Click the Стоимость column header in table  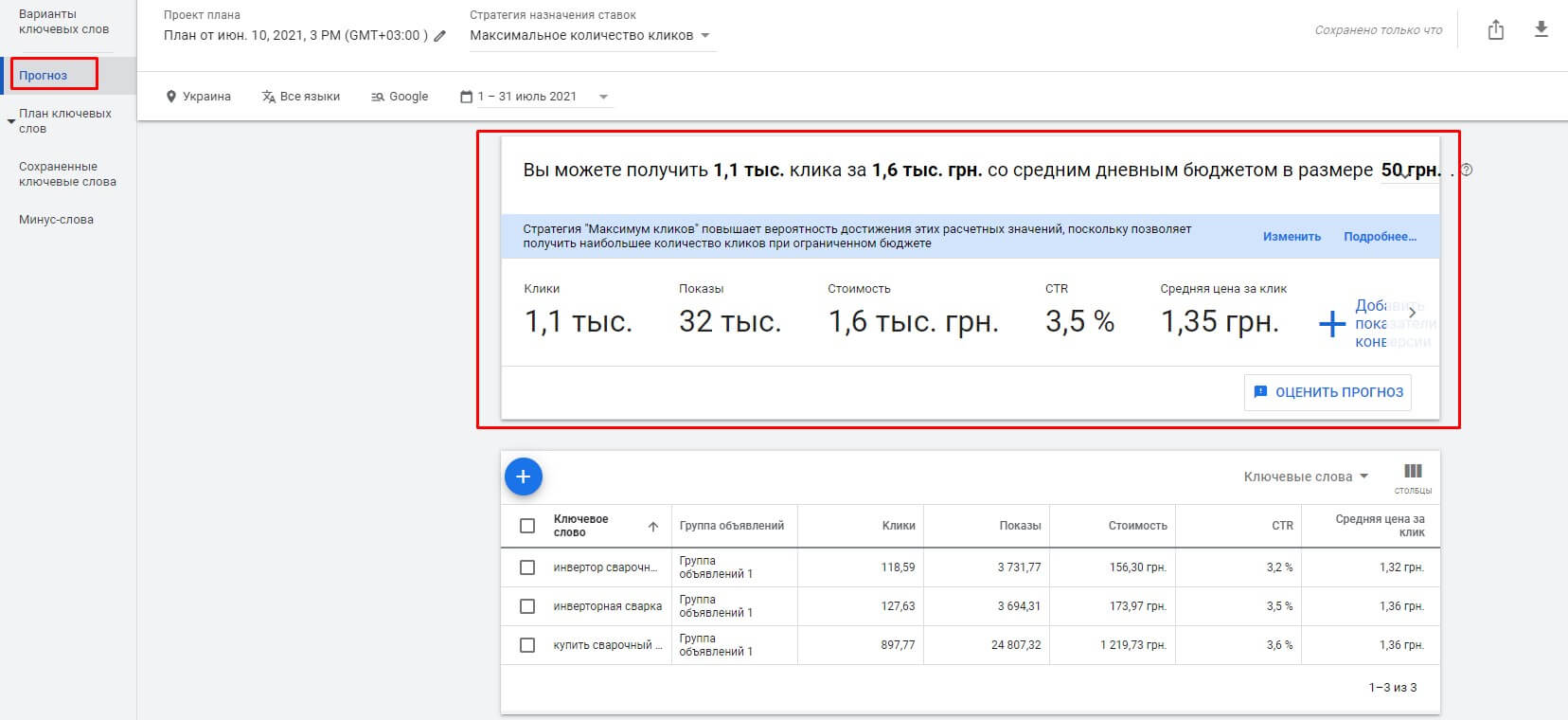(1137, 526)
